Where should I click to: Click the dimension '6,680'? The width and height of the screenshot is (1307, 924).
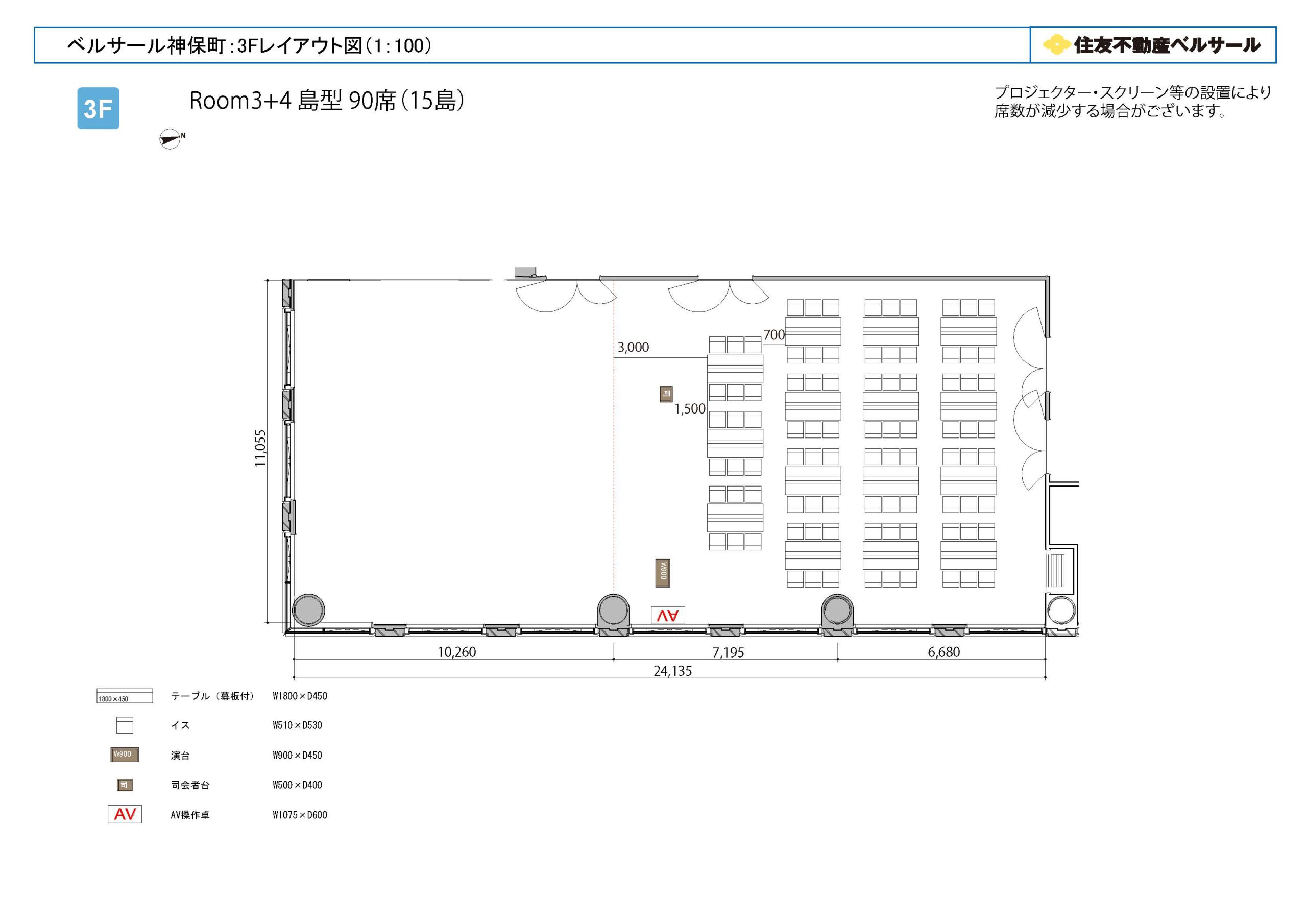point(944,652)
